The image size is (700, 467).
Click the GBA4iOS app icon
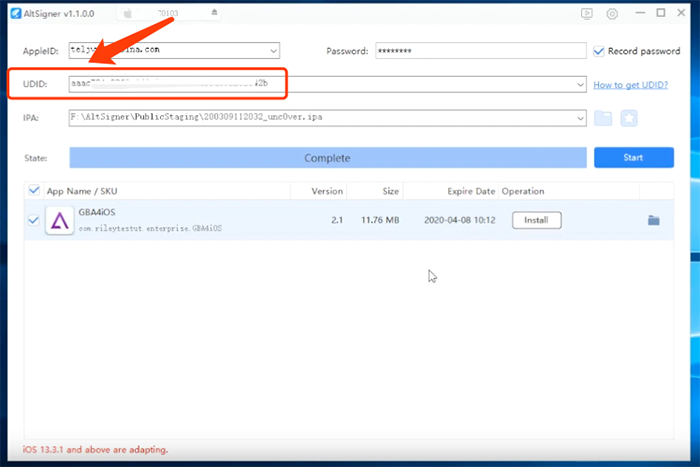pos(59,220)
